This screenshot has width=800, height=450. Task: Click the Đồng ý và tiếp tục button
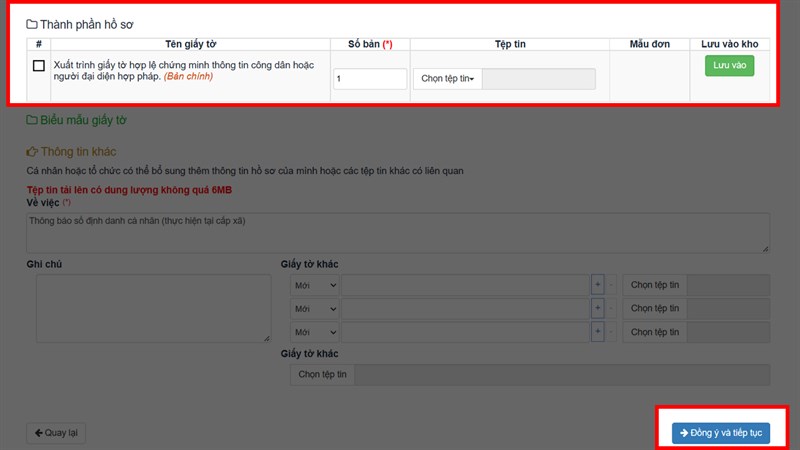[721, 433]
